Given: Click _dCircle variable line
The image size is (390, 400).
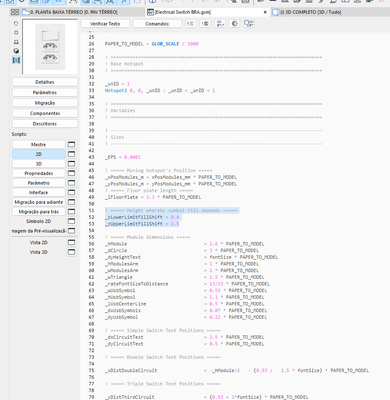Looking at the screenshot, I should [182, 250].
